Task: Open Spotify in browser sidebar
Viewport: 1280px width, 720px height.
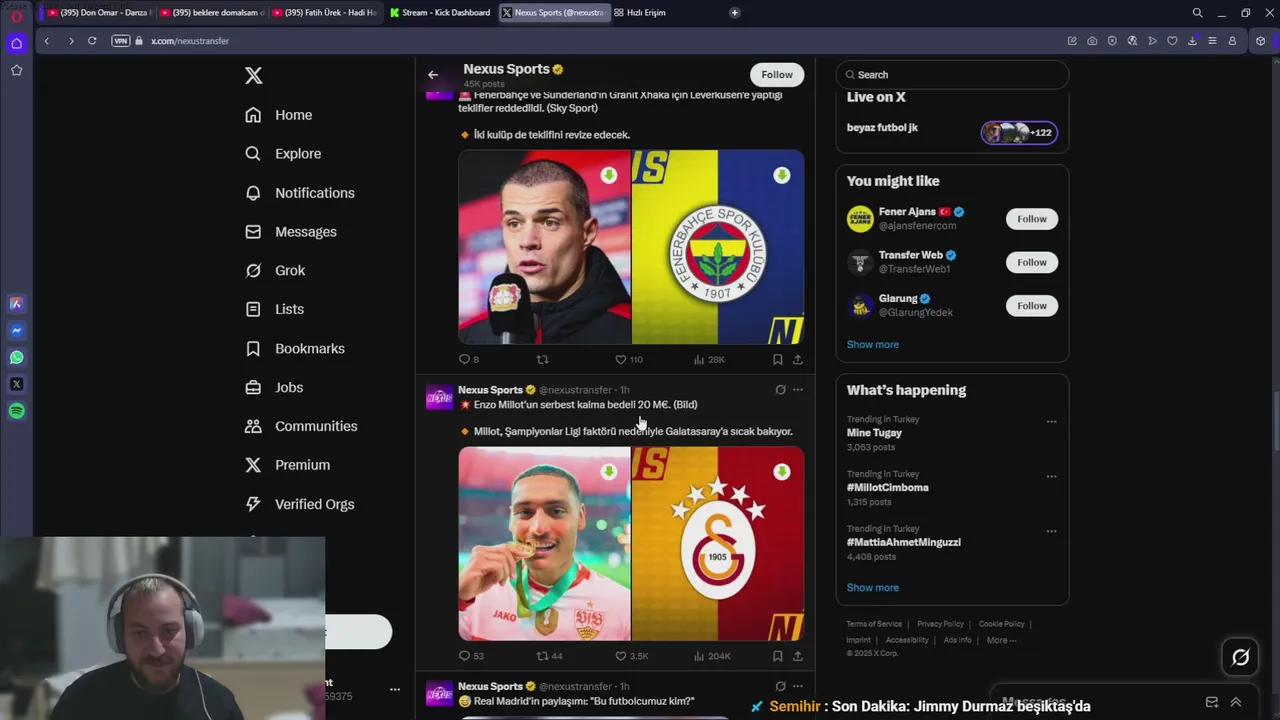Action: pyautogui.click(x=16, y=412)
